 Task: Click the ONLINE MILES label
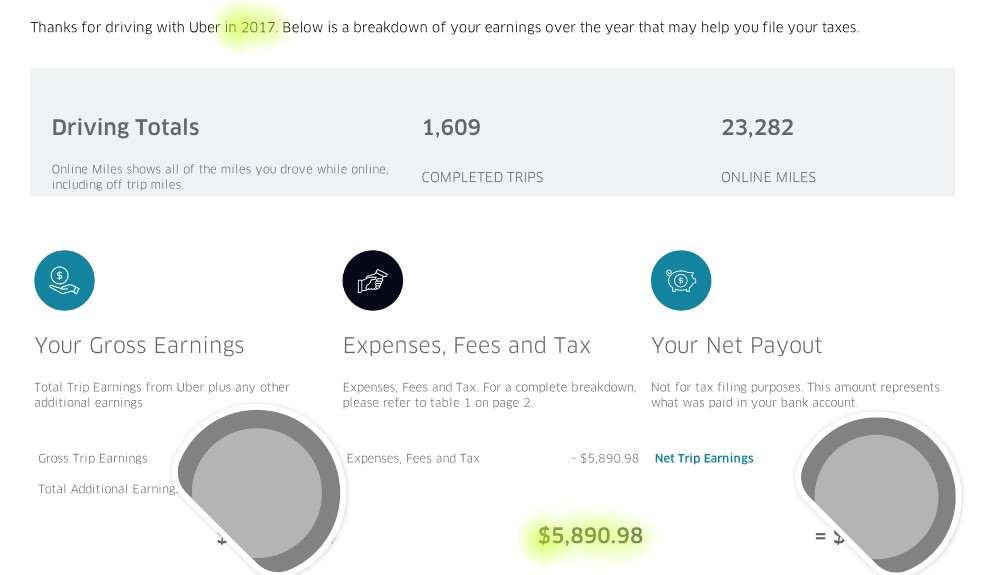(768, 177)
